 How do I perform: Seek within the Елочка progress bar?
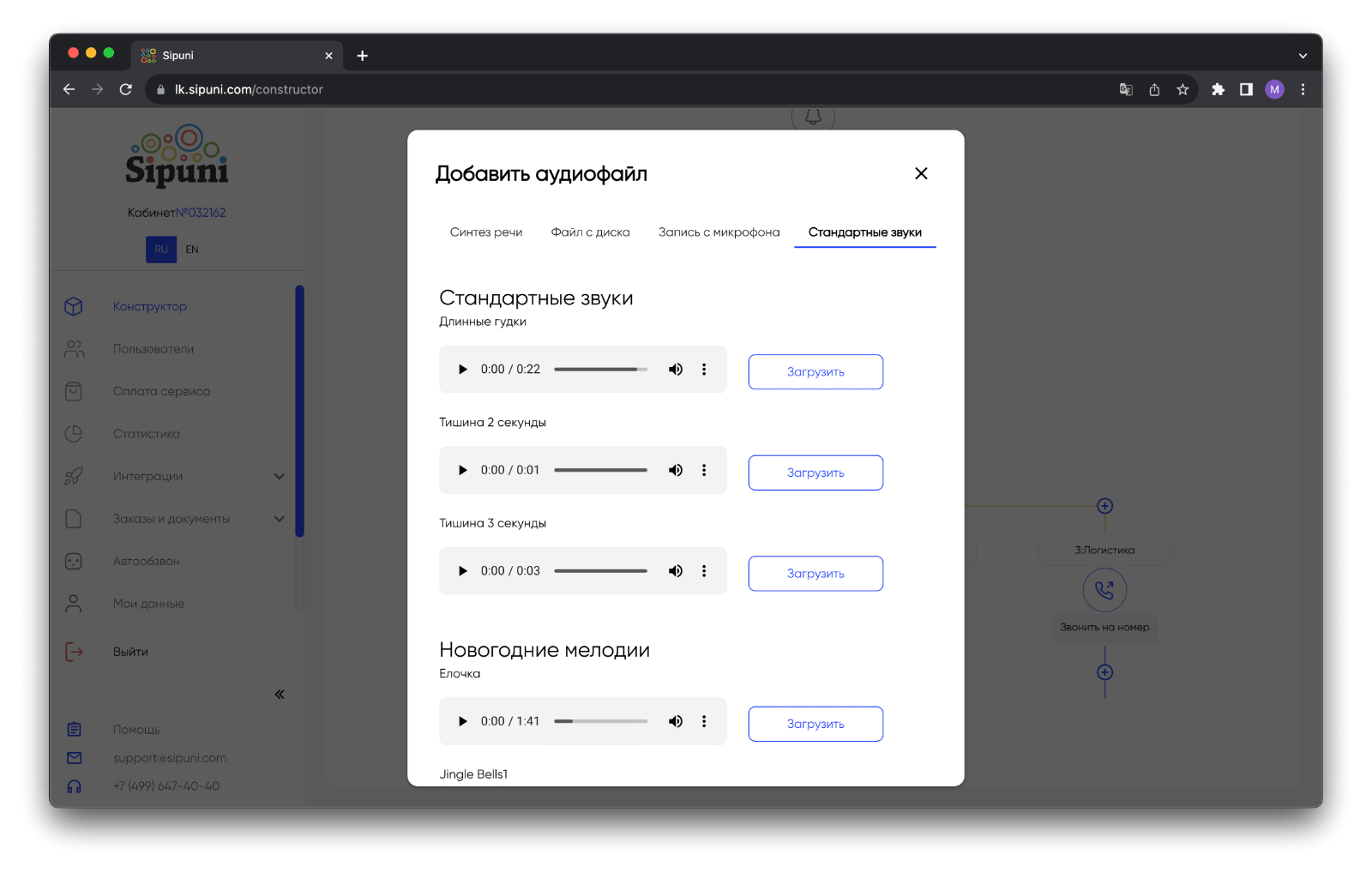click(x=600, y=721)
